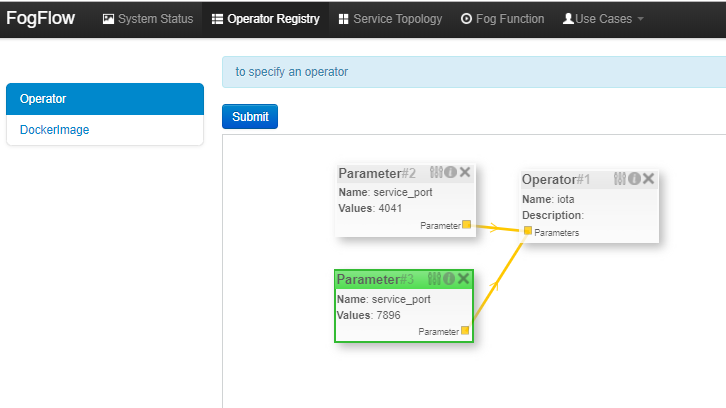Click Parameter#2 yellow output connector
The height and width of the screenshot is (408, 726).
pyautogui.click(x=467, y=225)
